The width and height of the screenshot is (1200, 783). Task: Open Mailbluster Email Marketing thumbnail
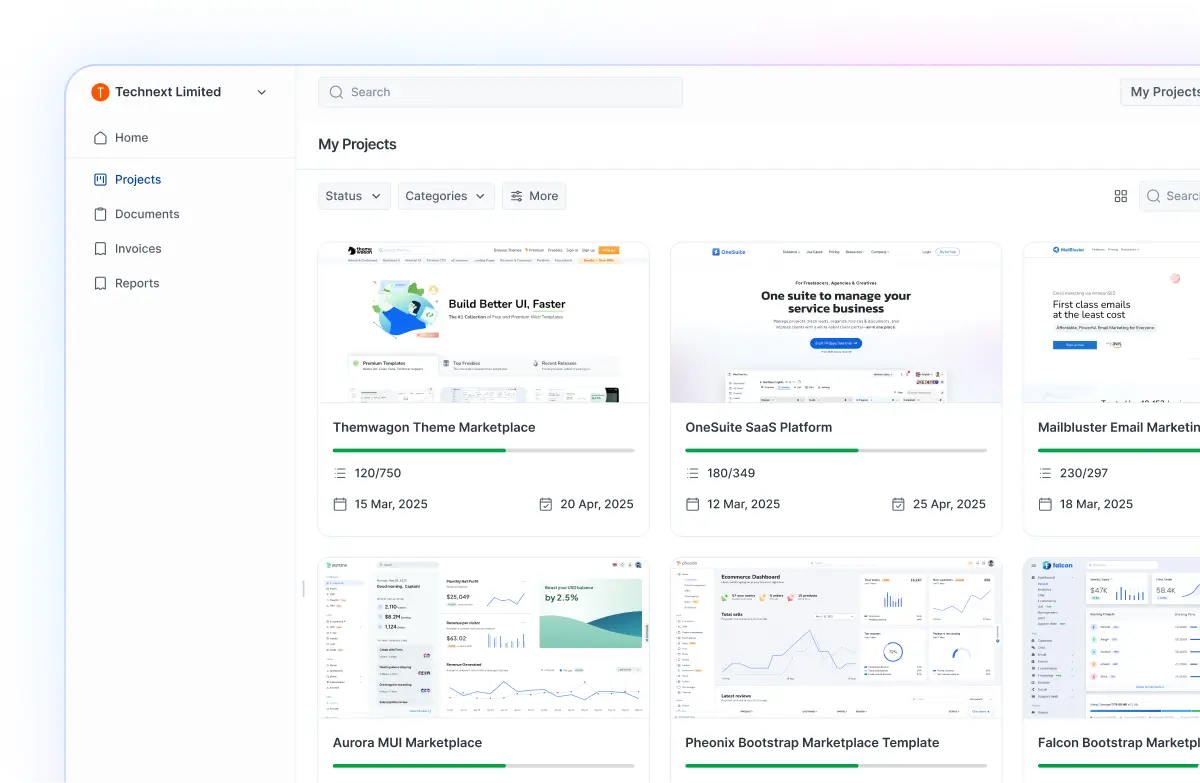[1112, 322]
